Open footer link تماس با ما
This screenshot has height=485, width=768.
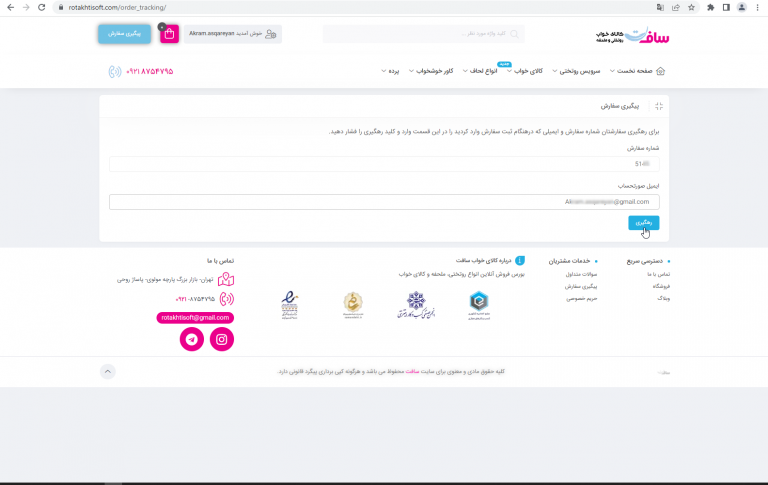[658, 274]
